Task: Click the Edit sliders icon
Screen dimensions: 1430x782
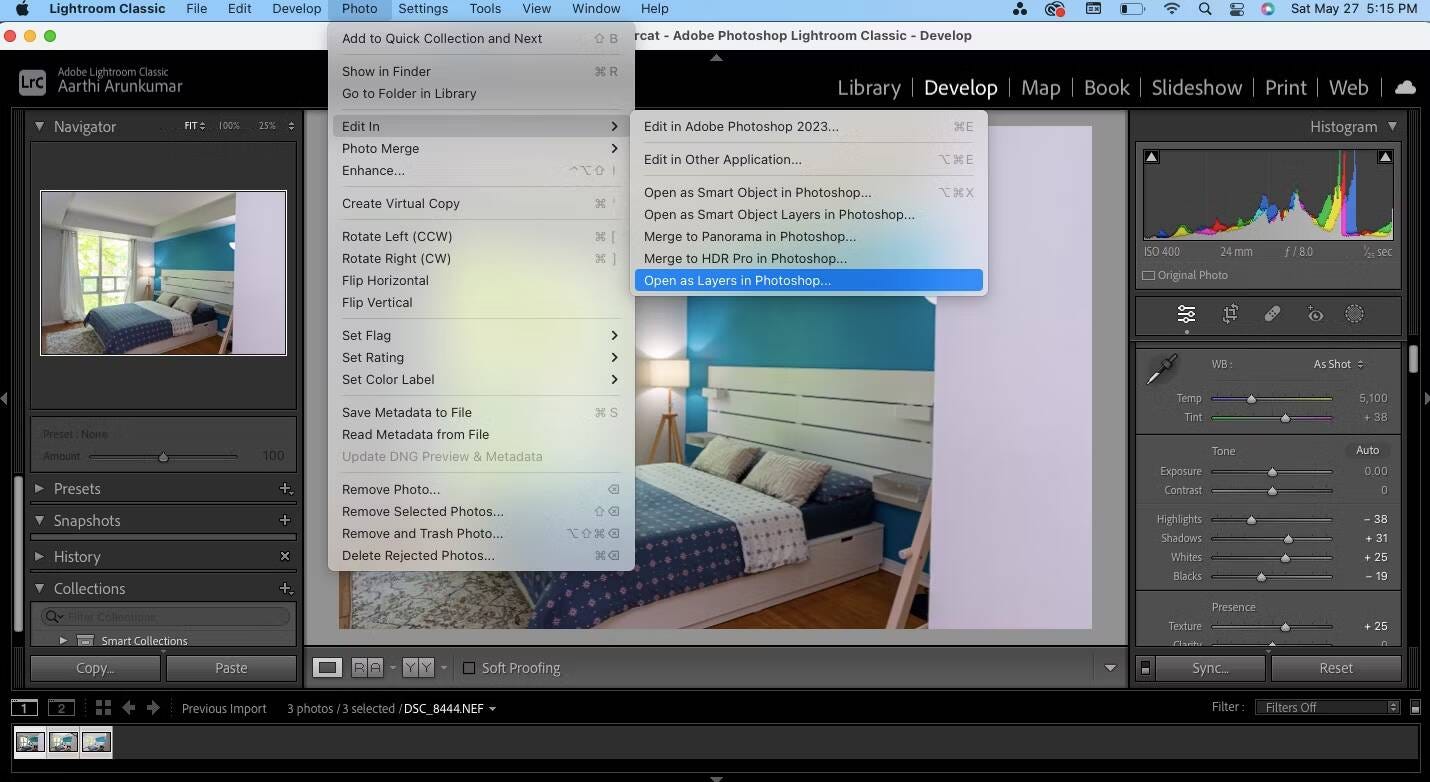Action: coord(1186,314)
